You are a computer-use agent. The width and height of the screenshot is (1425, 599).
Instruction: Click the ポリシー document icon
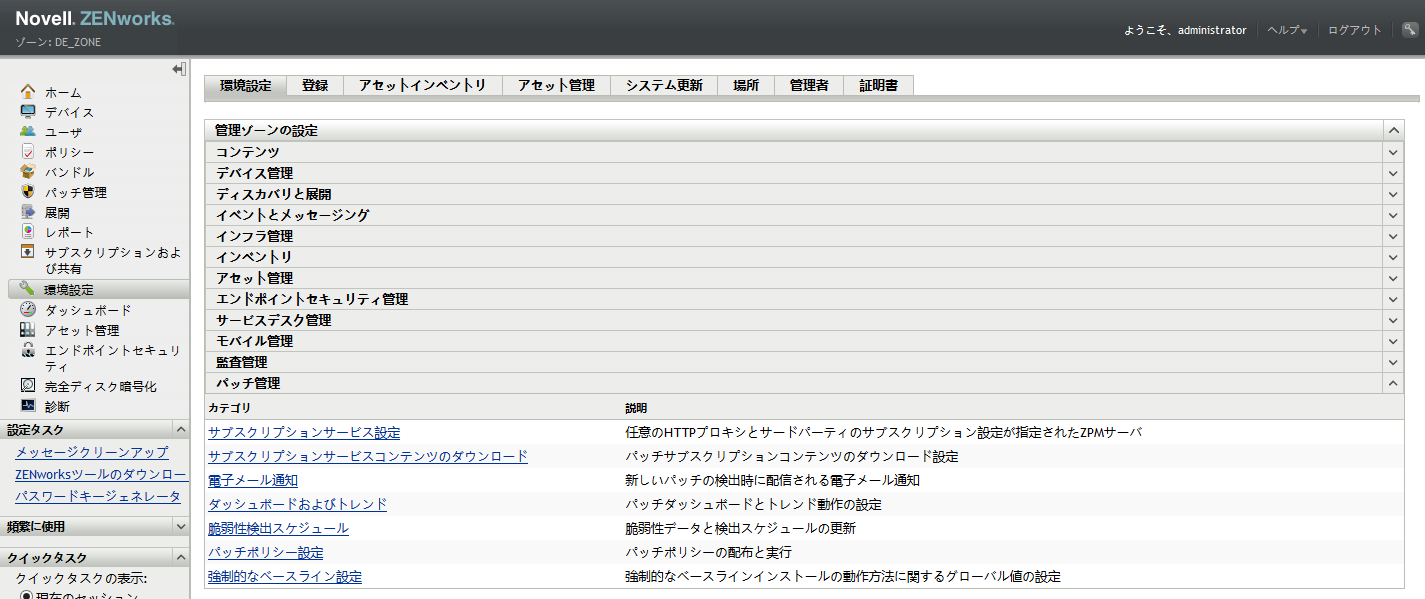pyautogui.click(x=28, y=152)
